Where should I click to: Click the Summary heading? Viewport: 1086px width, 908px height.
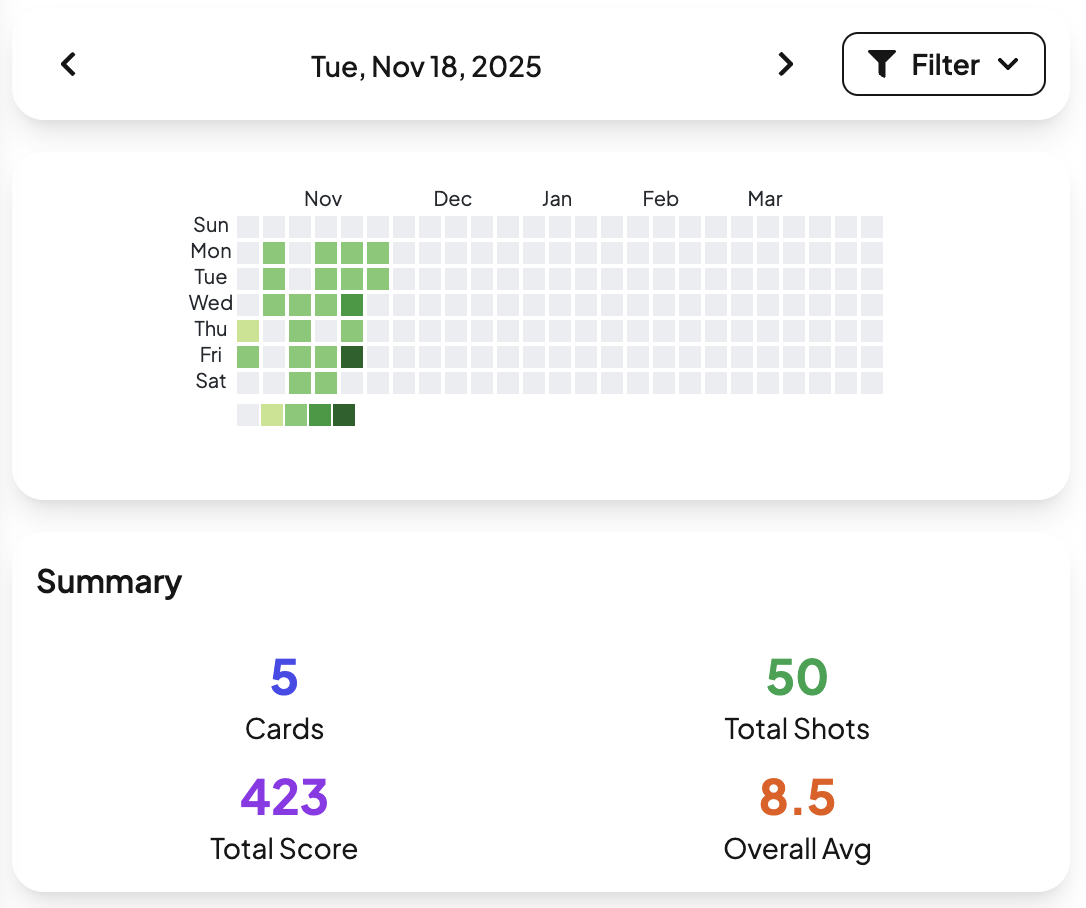pyautogui.click(x=109, y=582)
